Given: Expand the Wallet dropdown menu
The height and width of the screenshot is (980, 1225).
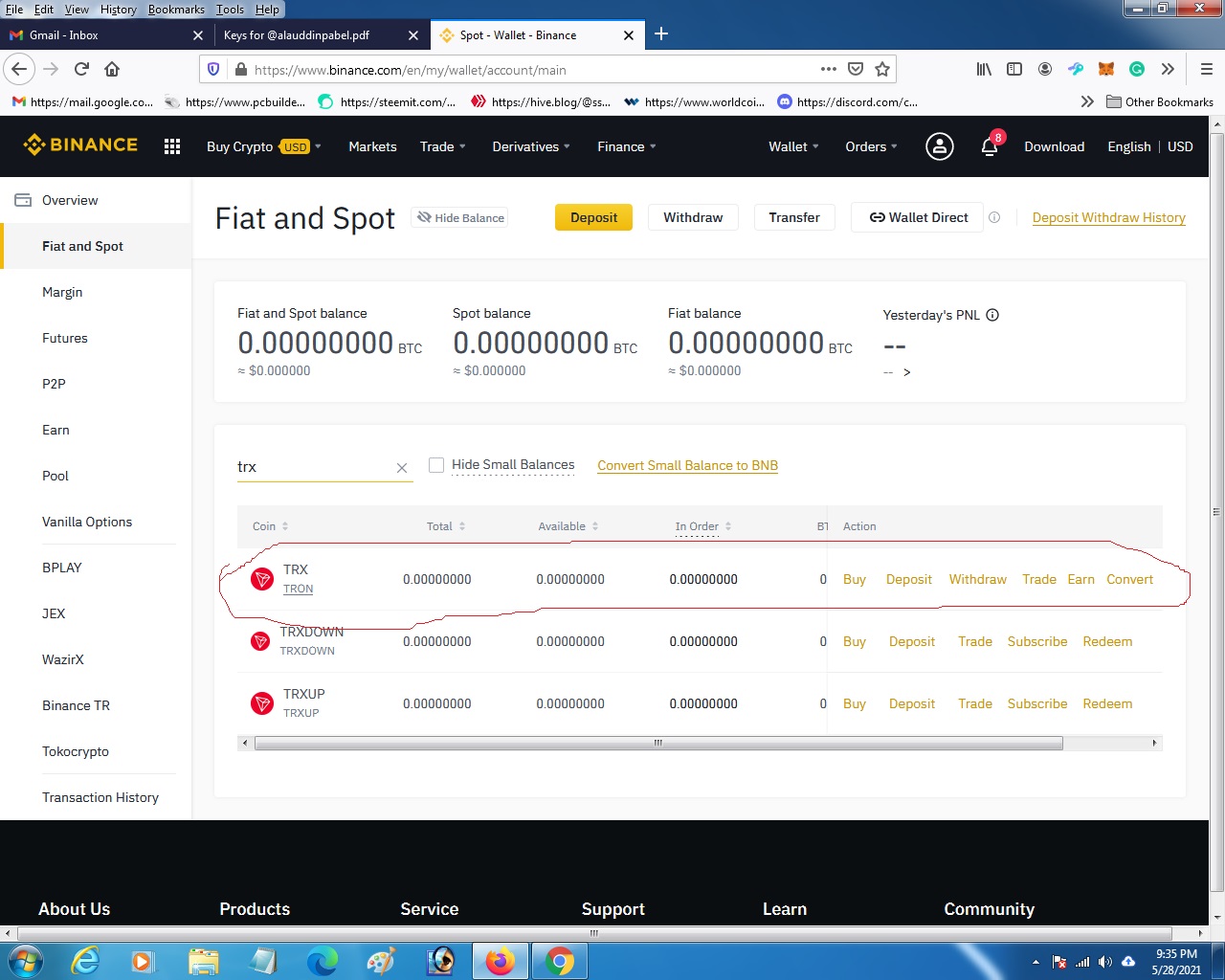Looking at the screenshot, I should (x=794, y=146).
